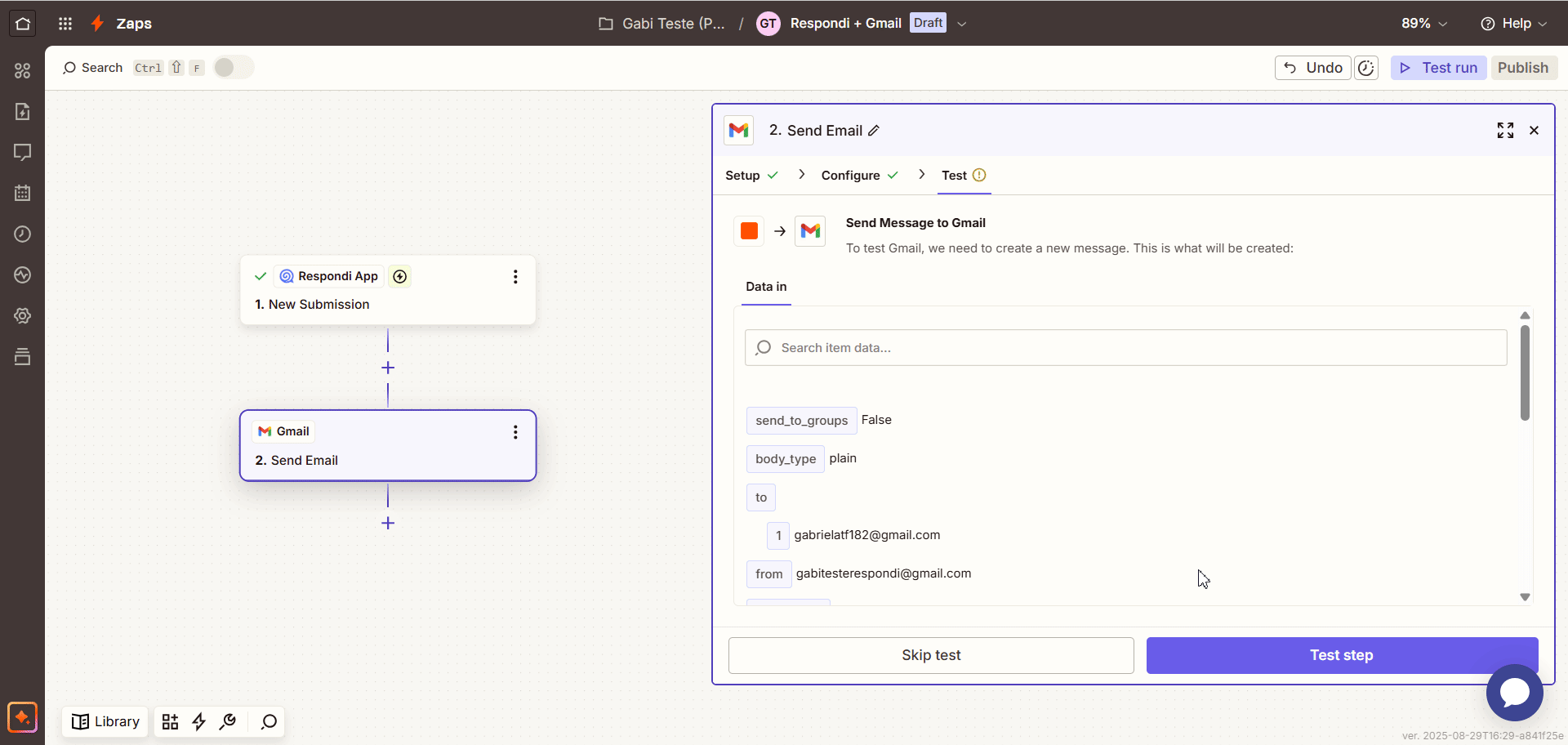1568x745 pixels.
Task: Open the history clock icon in sidebar
Action: point(23,234)
